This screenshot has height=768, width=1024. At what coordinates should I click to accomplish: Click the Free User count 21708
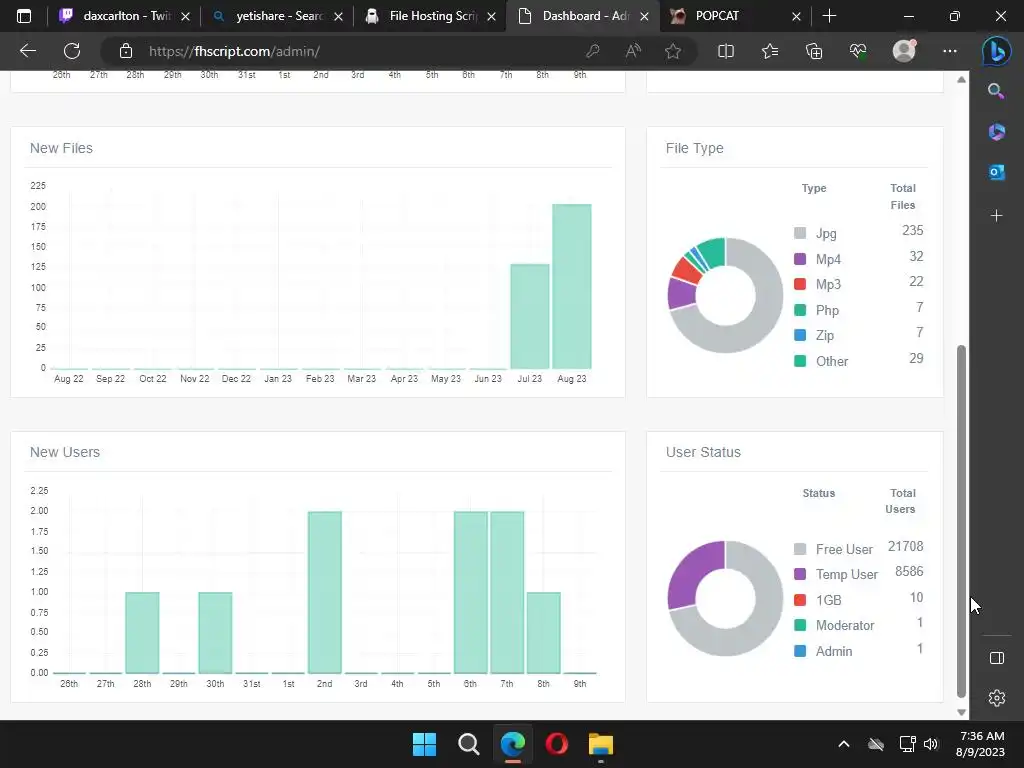(x=905, y=547)
